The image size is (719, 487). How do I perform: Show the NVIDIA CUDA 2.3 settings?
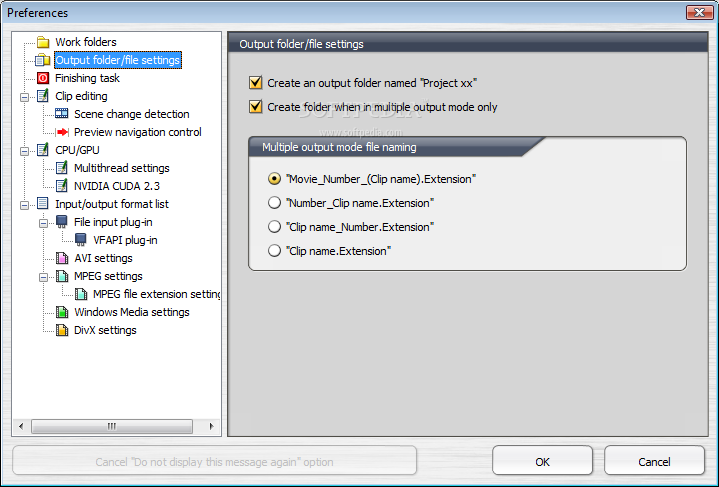[x=117, y=186]
